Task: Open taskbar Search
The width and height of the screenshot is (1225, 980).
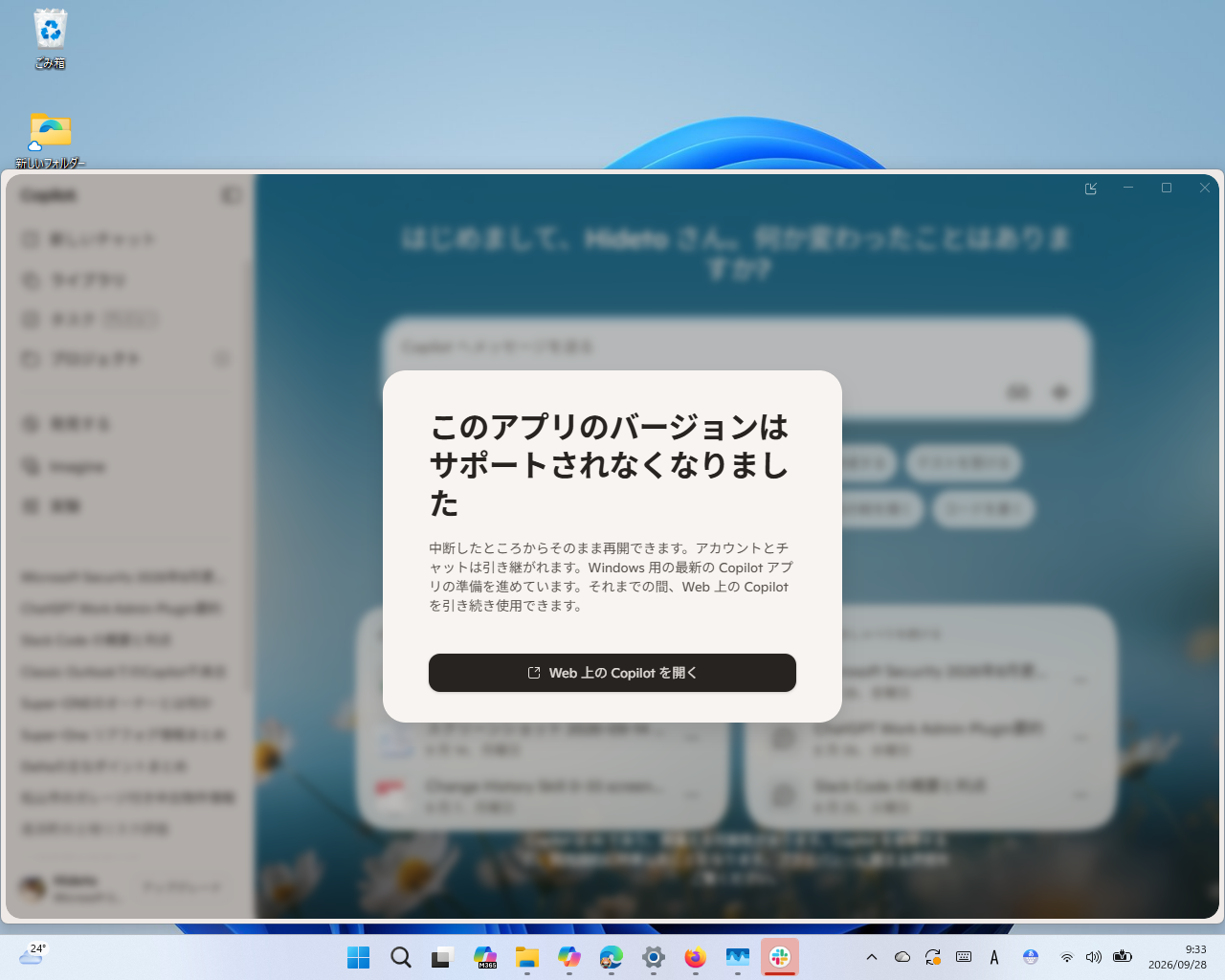Action: click(401, 957)
